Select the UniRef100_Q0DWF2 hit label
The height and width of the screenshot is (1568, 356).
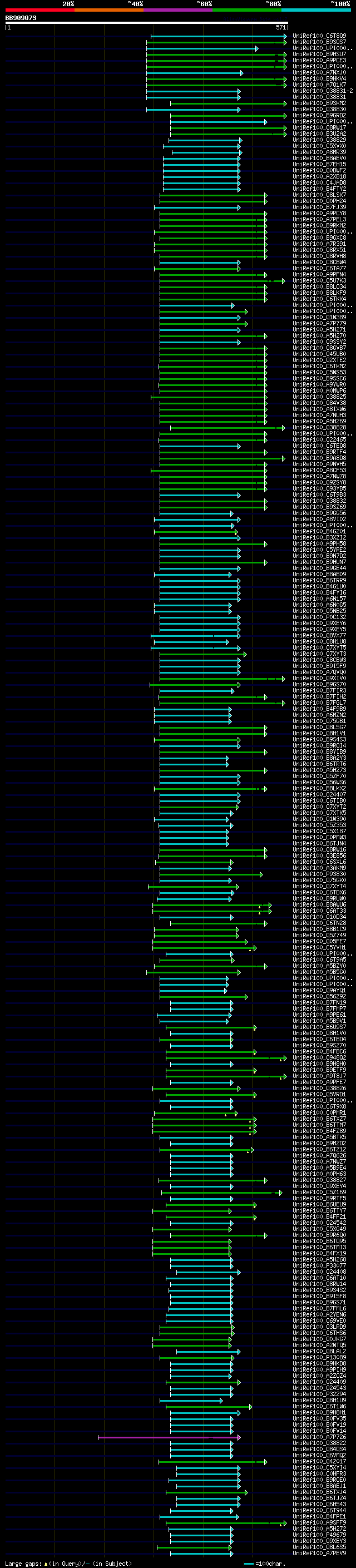click(x=319, y=171)
